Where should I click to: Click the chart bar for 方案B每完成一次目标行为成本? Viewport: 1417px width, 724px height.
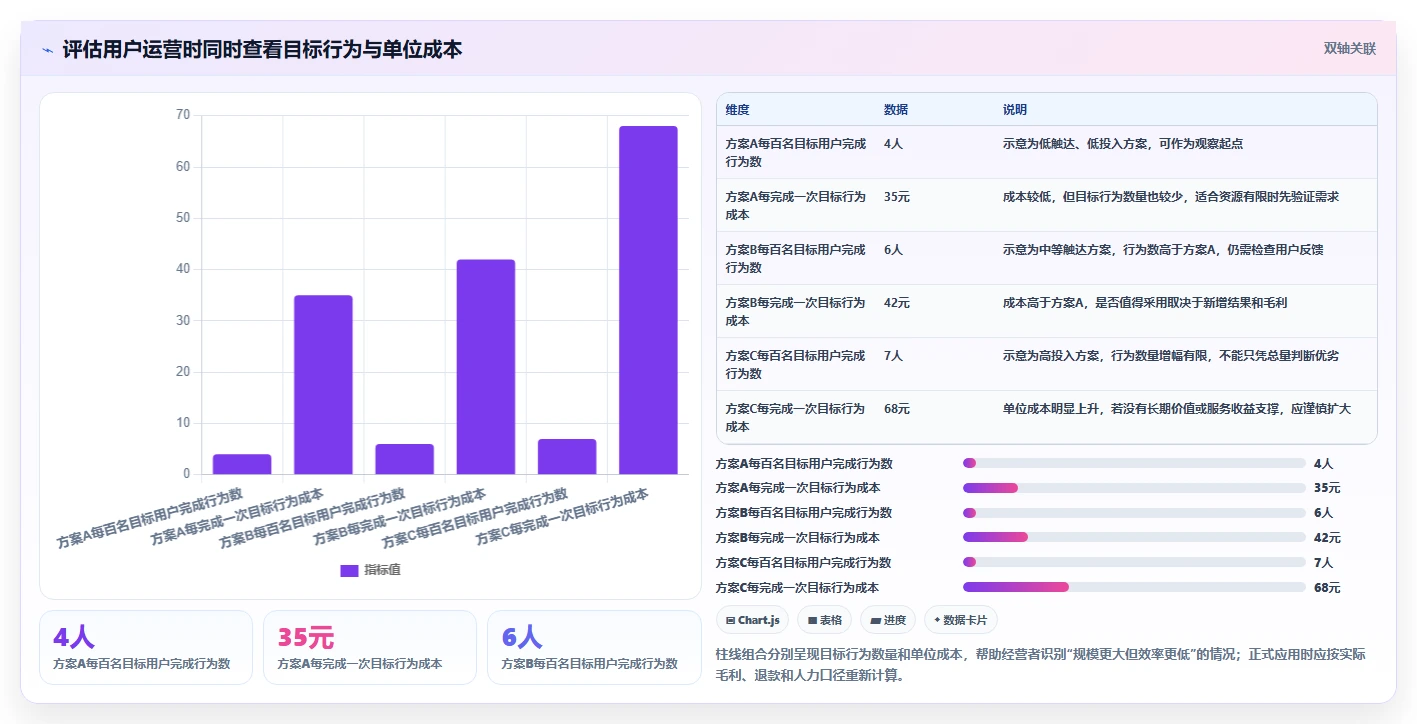click(x=486, y=367)
